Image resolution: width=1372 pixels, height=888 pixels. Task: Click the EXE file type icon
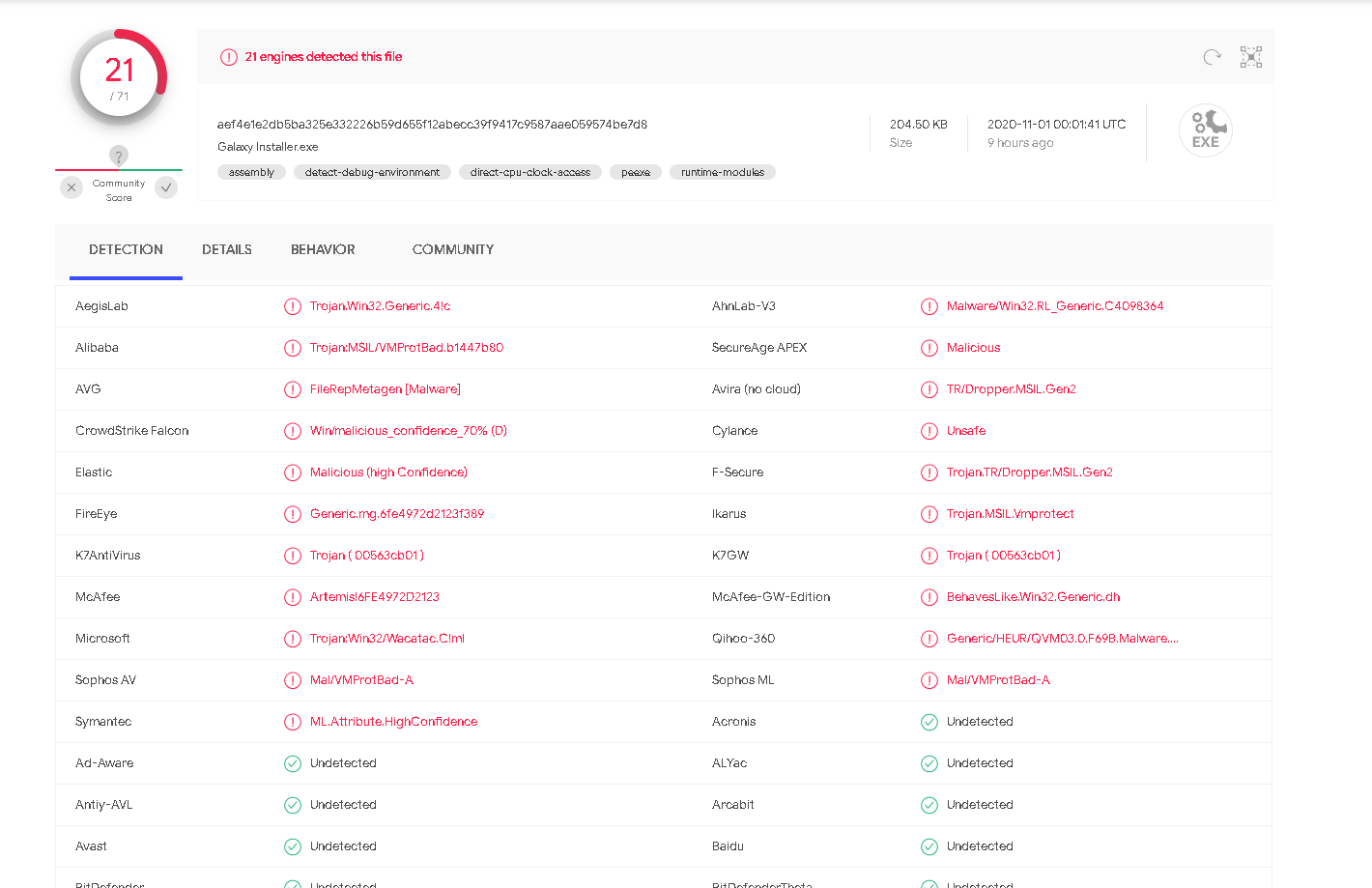coord(1206,130)
